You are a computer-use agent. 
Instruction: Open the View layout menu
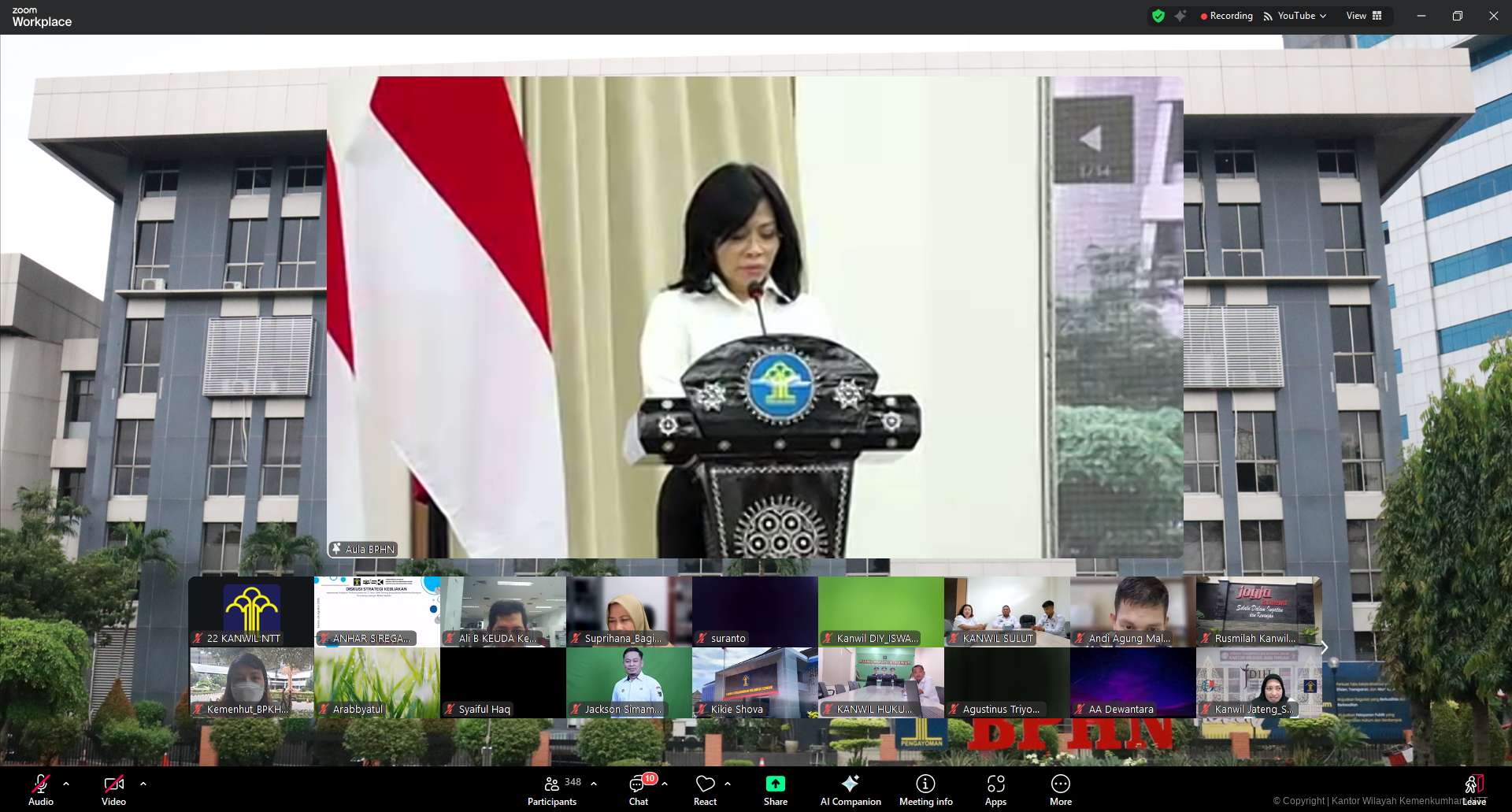(1363, 16)
